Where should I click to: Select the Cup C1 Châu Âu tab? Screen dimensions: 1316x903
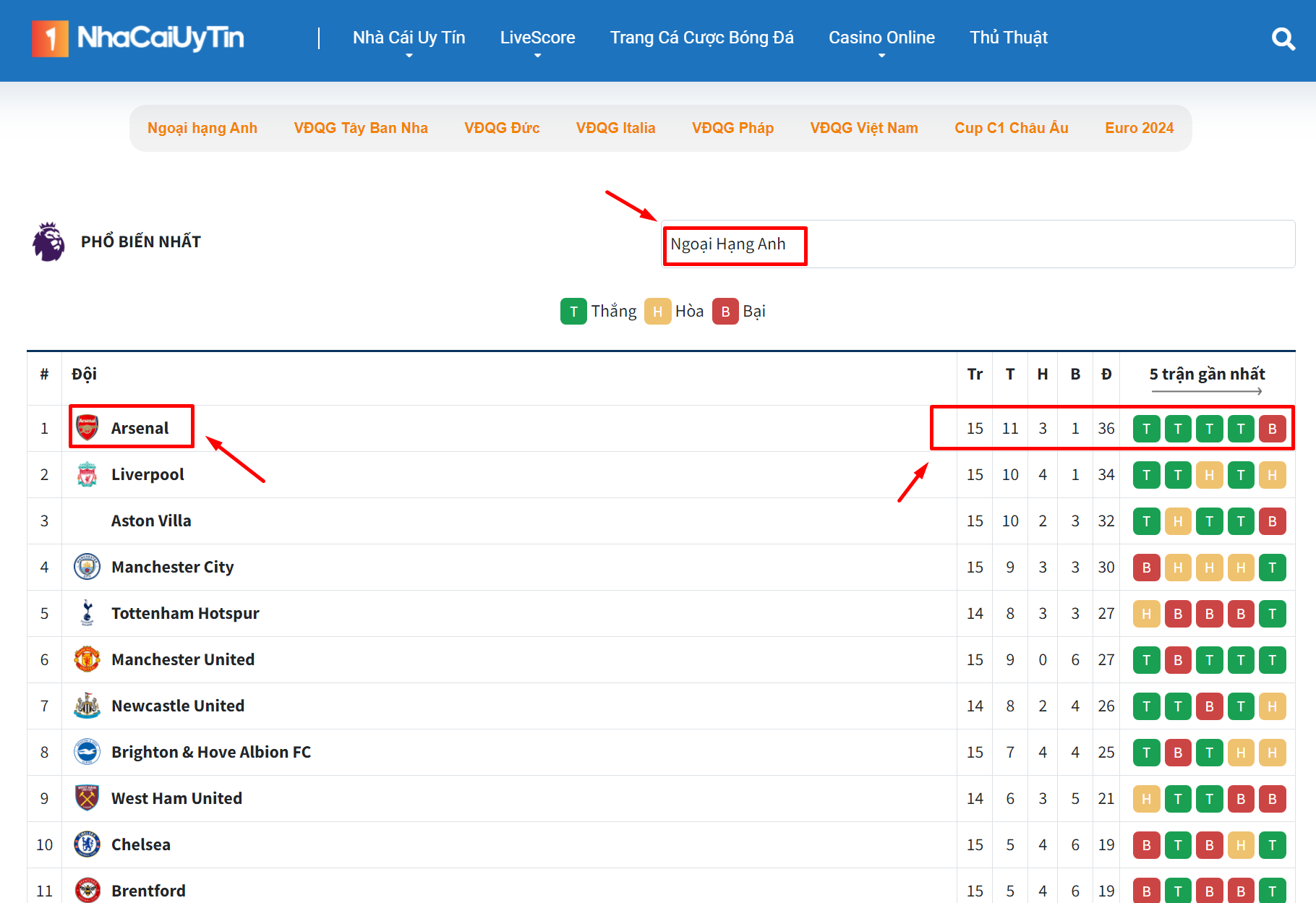(x=1011, y=128)
